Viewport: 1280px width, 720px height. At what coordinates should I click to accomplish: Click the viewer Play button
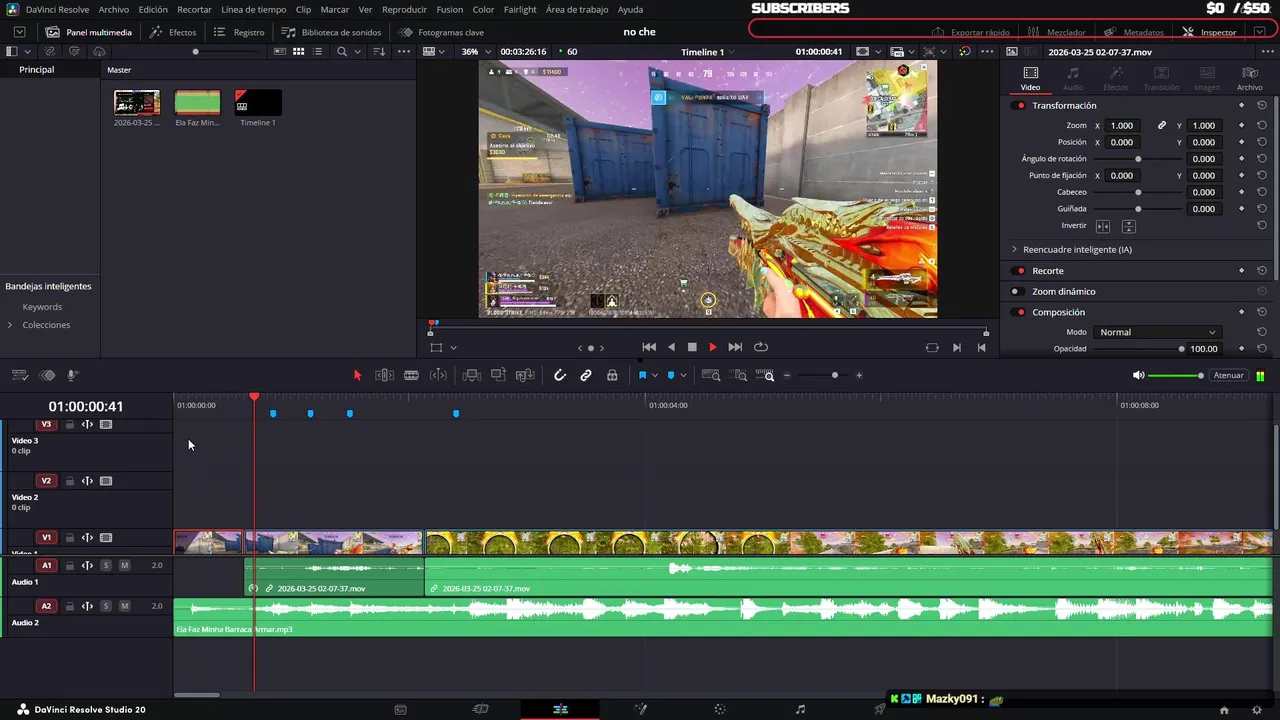pyautogui.click(x=713, y=347)
